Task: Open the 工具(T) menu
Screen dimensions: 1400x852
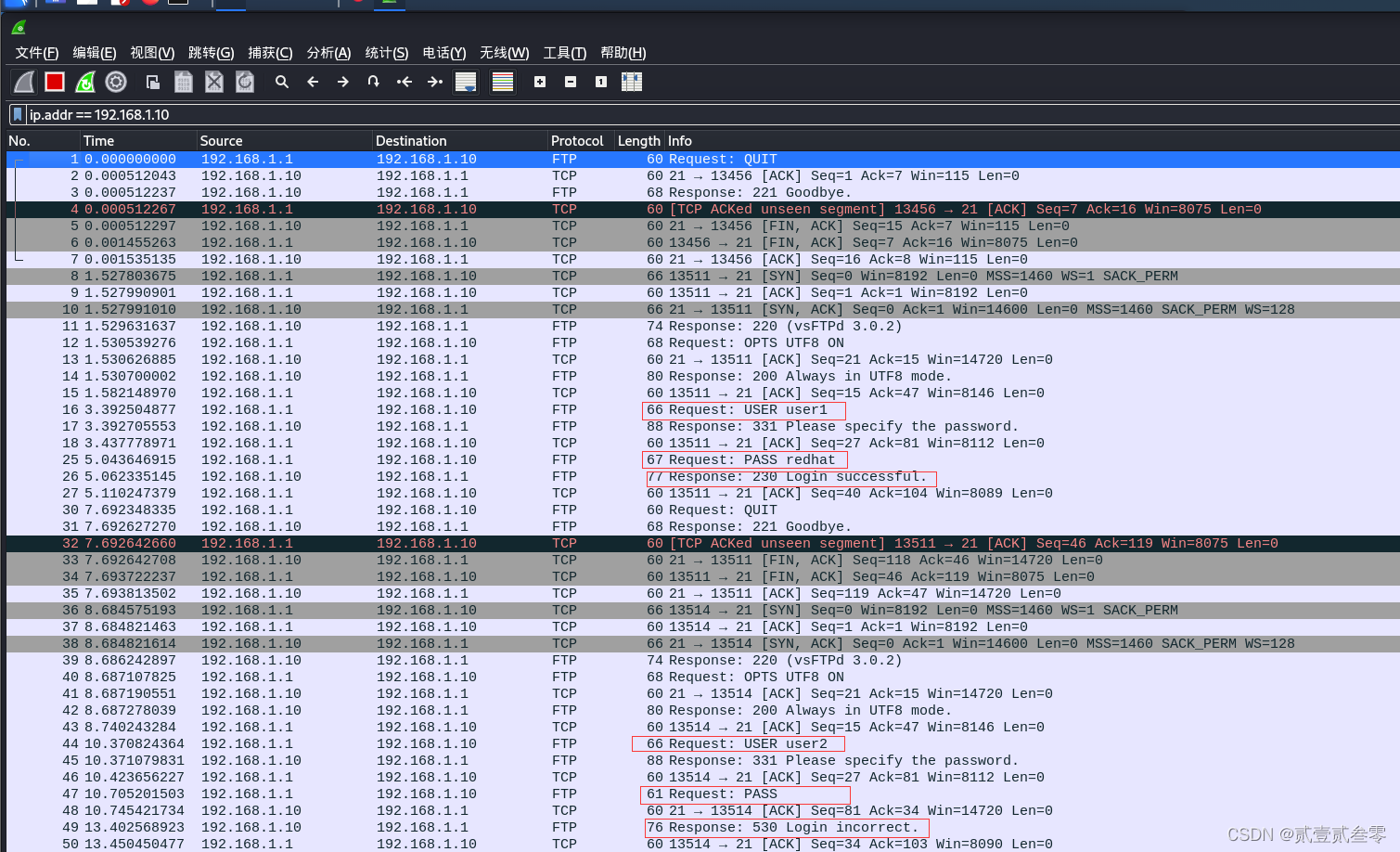Action: click(x=565, y=53)
